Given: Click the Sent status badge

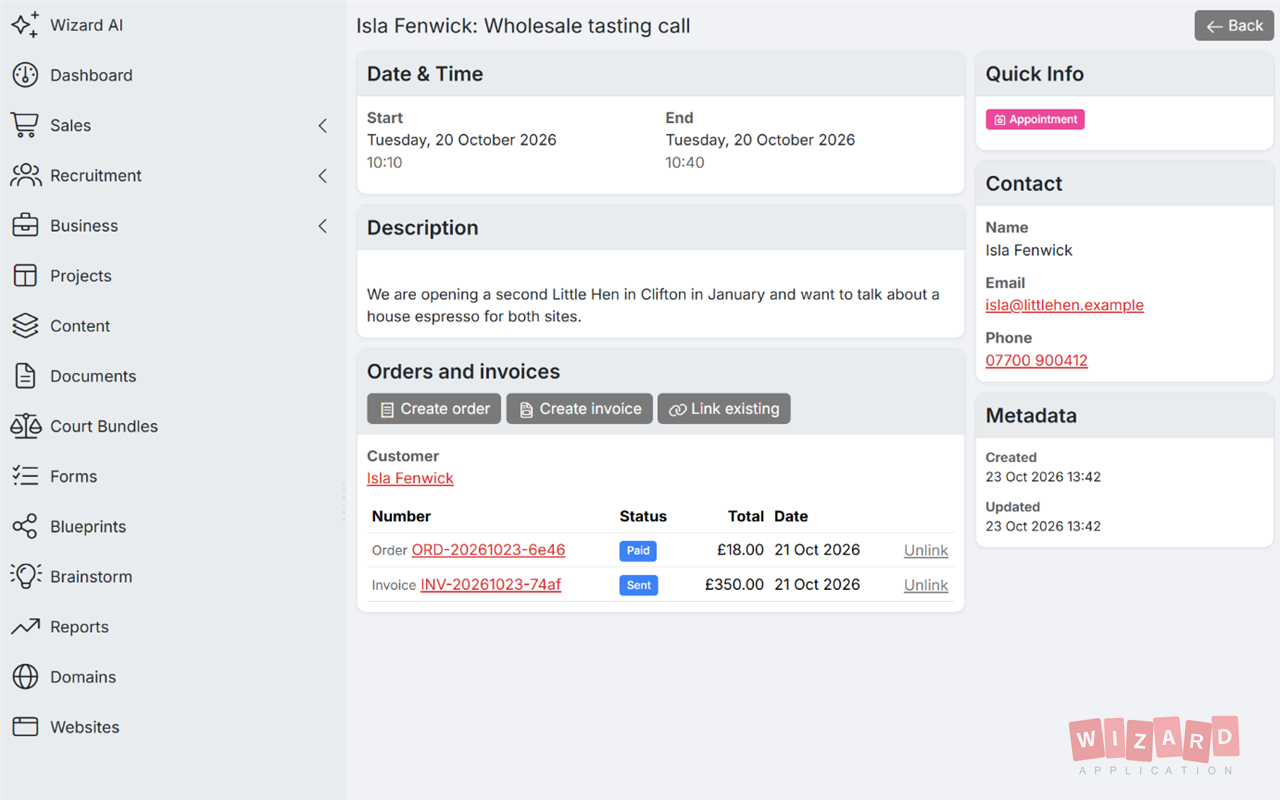Looking at the screenshot, I should coord(639,585).
